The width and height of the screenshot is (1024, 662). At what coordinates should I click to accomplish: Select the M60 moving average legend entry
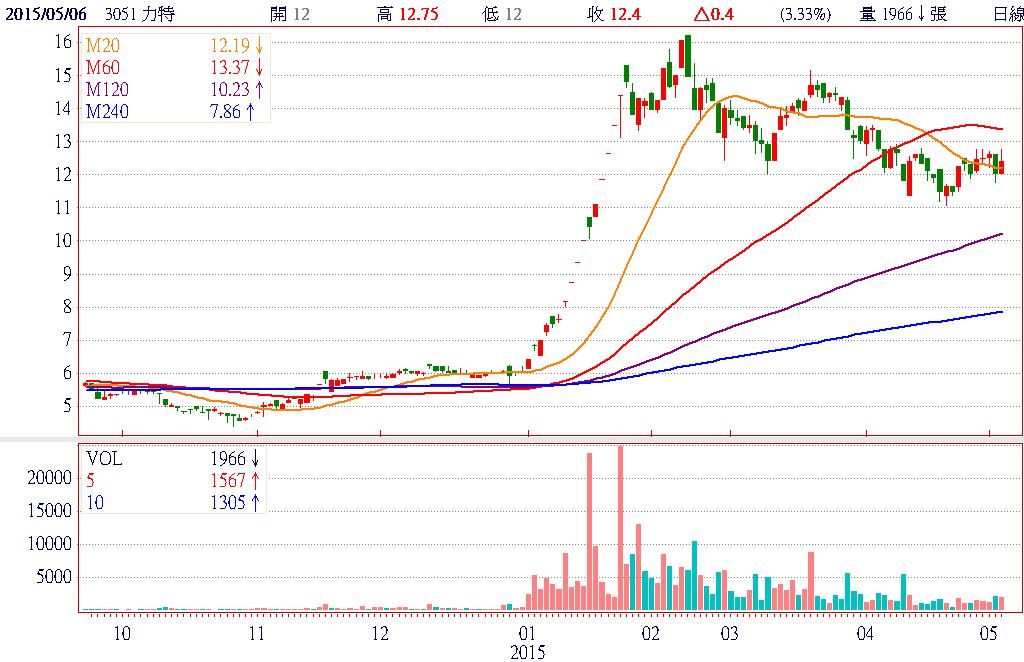click(101, 68)
